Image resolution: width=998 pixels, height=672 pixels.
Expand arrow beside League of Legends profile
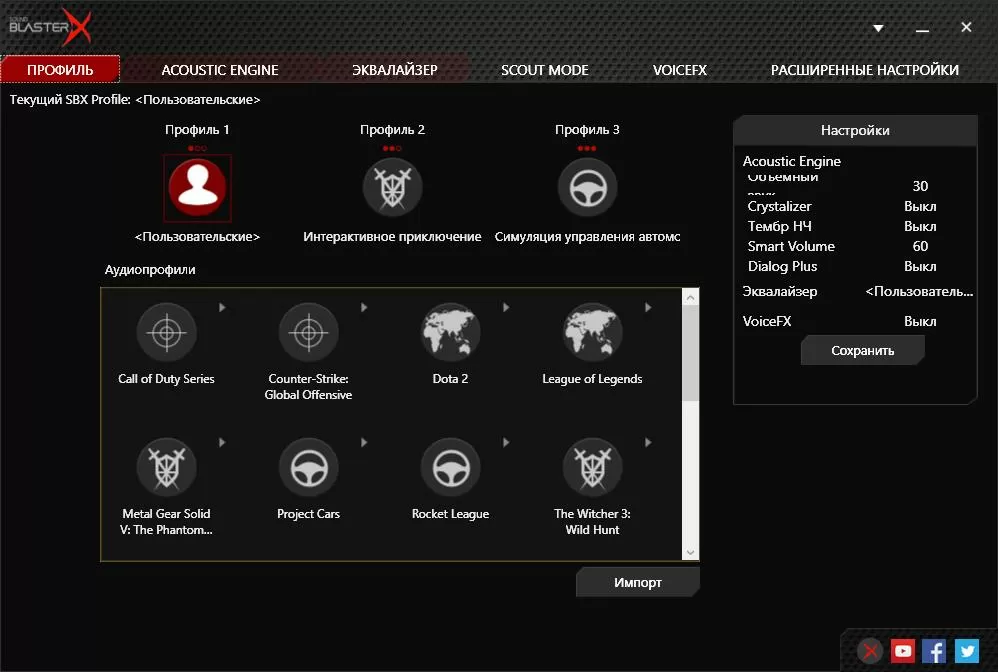click(648, 307)
